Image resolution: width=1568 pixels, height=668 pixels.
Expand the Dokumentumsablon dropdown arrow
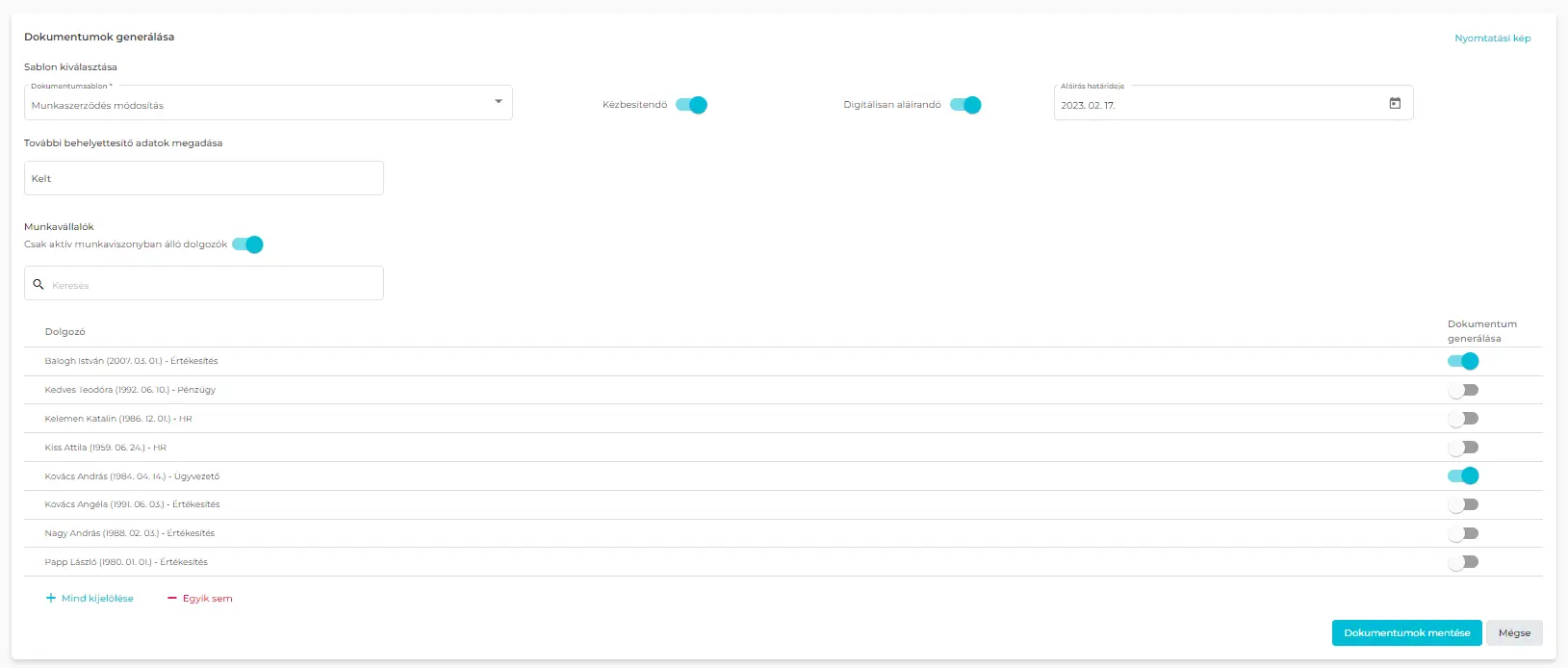point(498,102)
